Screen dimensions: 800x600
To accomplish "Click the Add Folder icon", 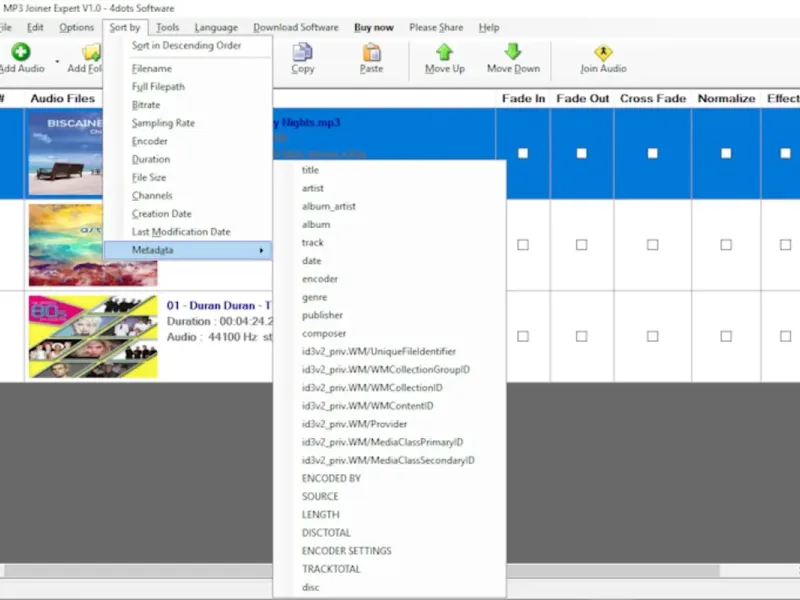I will point(92,52).
